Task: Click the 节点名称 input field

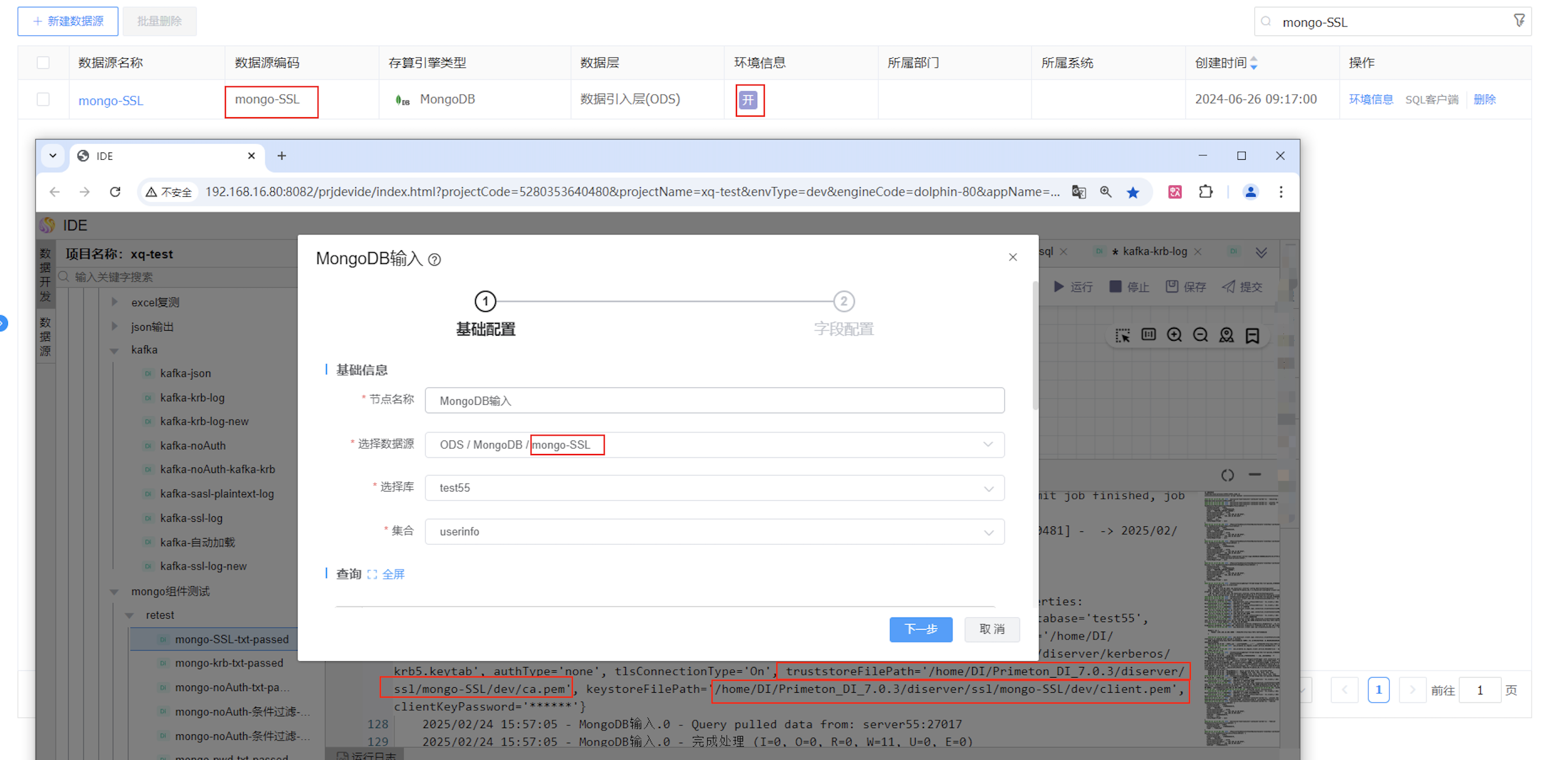Action: (714, 401)
